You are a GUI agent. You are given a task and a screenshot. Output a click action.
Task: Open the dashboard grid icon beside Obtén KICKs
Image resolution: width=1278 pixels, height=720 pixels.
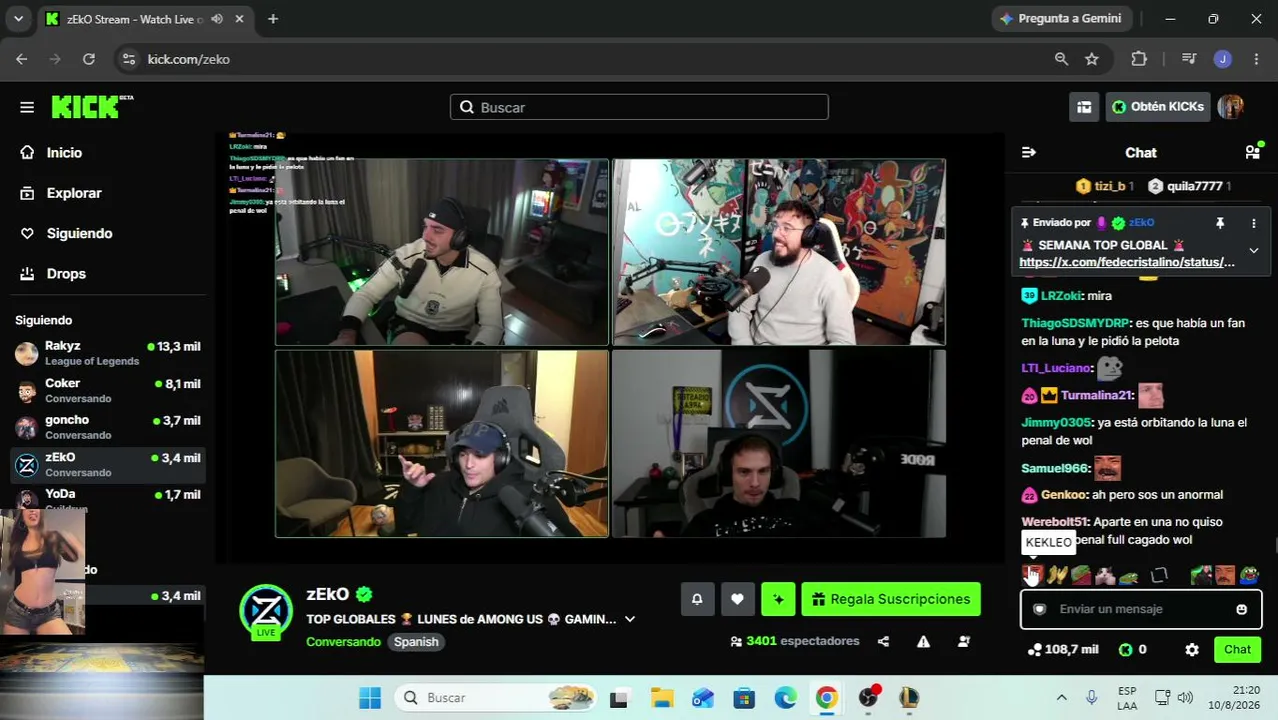pos(1084,107)
